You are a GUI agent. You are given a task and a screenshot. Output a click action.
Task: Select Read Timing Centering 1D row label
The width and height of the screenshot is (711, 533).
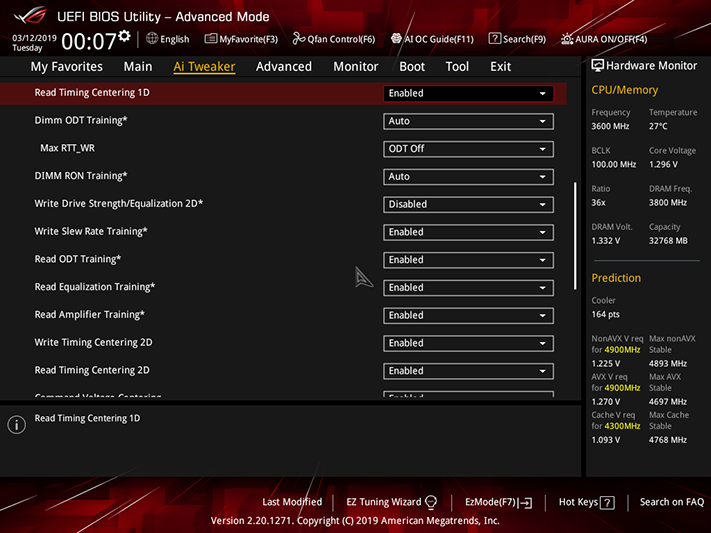(x=92, y=93)
